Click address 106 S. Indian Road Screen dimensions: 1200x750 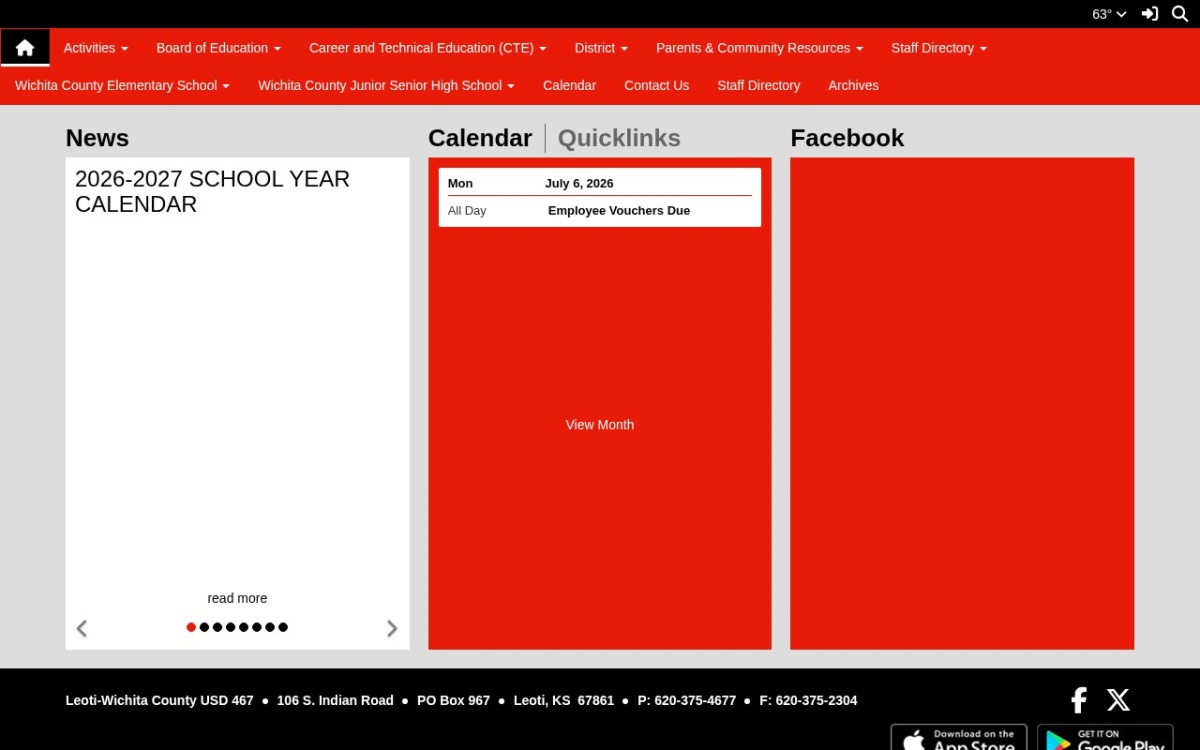click(x=335, y=701)
